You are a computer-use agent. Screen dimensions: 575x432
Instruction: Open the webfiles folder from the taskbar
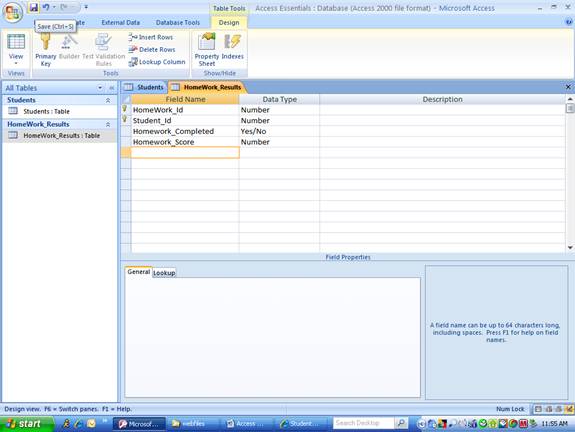point(193,424)
